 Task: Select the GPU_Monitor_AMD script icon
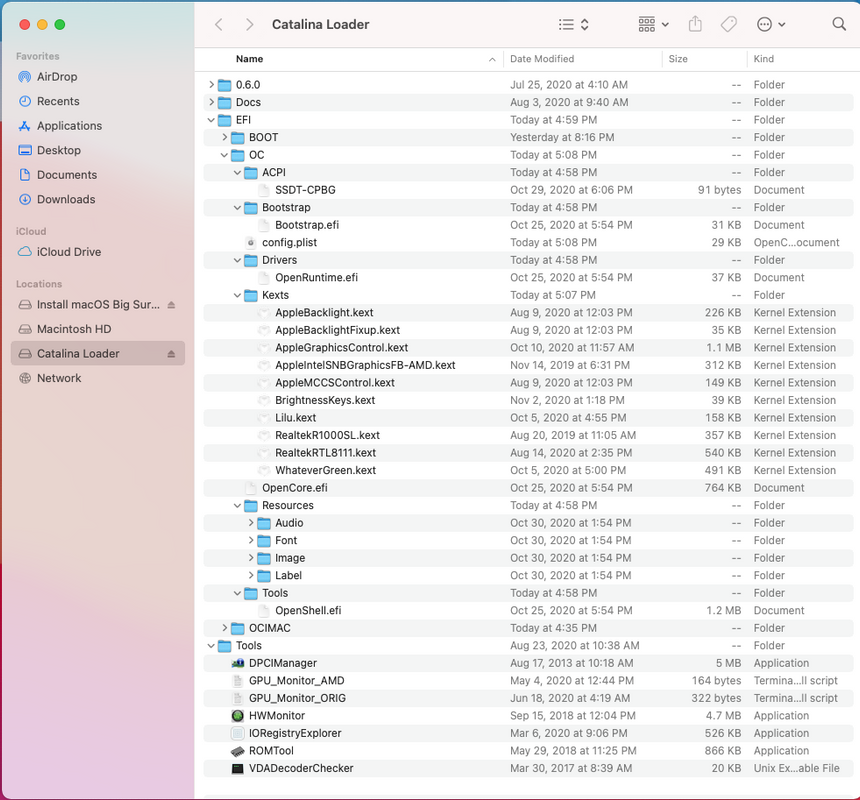pos(237,680)
